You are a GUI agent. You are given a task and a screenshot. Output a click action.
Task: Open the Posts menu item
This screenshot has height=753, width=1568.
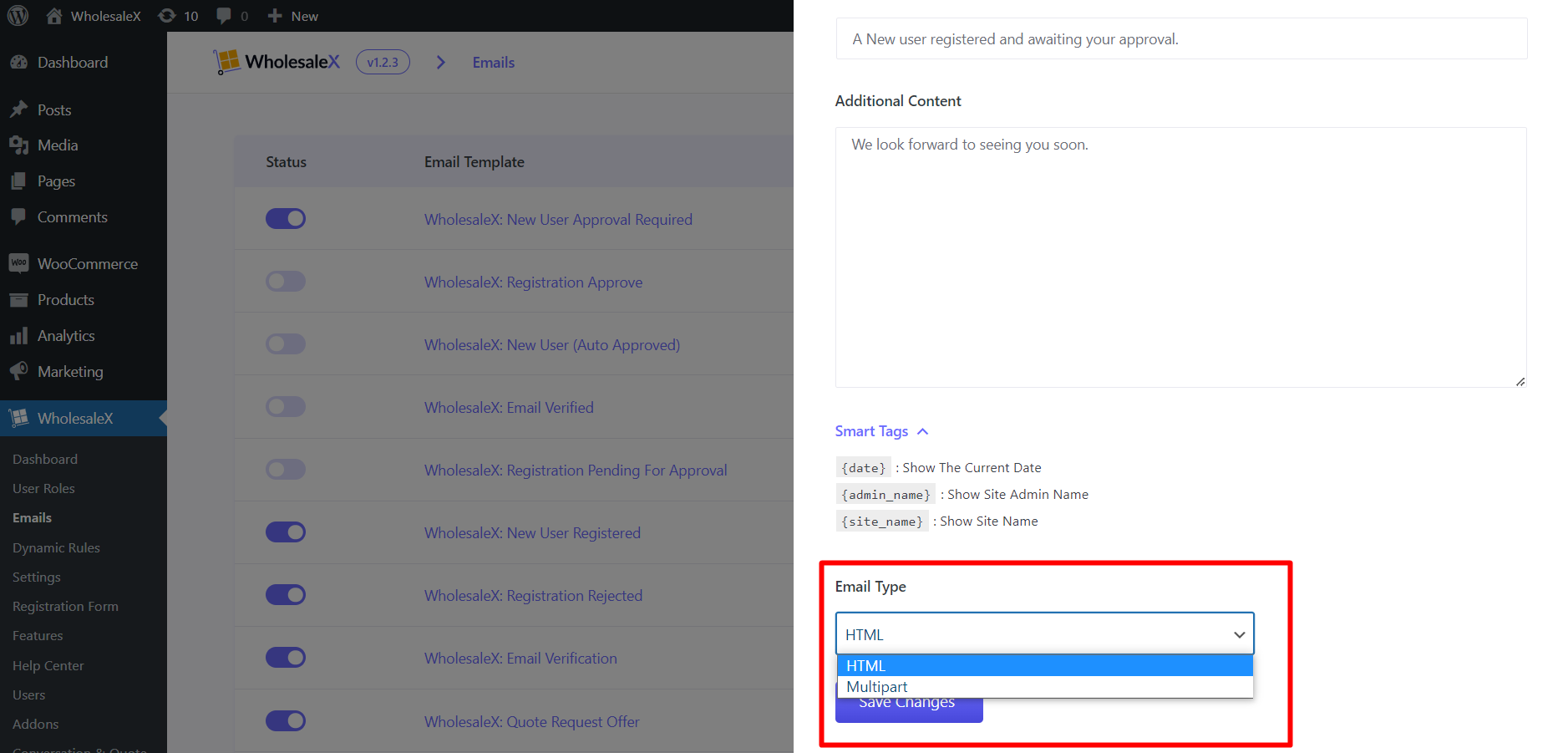54,110
